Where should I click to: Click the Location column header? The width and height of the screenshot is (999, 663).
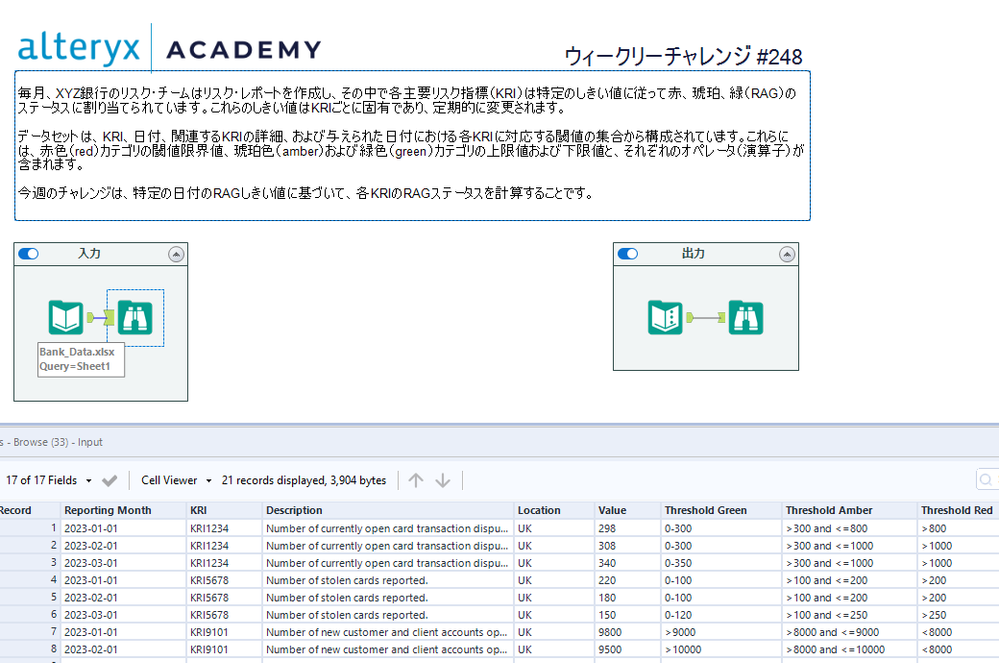coord(554,510)
